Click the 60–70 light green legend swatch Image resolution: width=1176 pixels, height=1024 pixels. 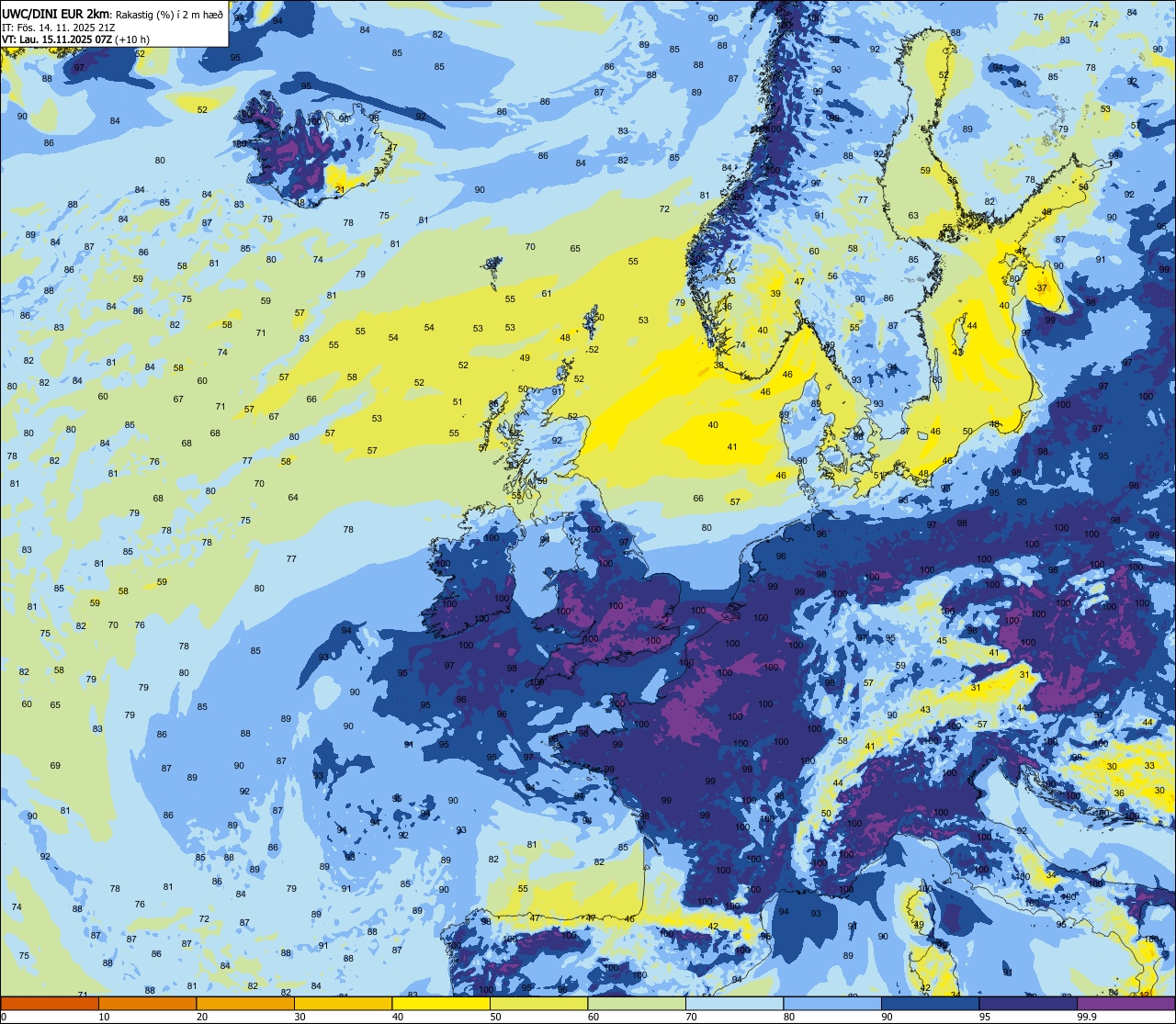[637, 1003]
